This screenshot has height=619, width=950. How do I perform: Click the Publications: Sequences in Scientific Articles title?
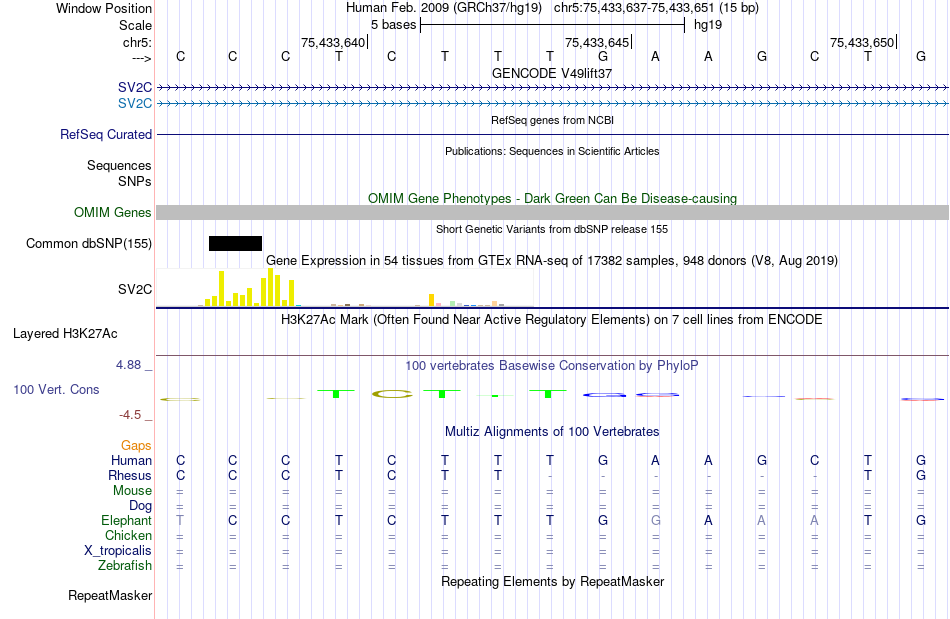coord(552,151)
